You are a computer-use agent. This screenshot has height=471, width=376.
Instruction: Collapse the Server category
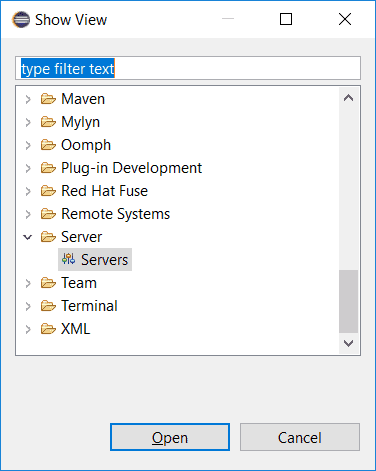[x=28, y=237]
